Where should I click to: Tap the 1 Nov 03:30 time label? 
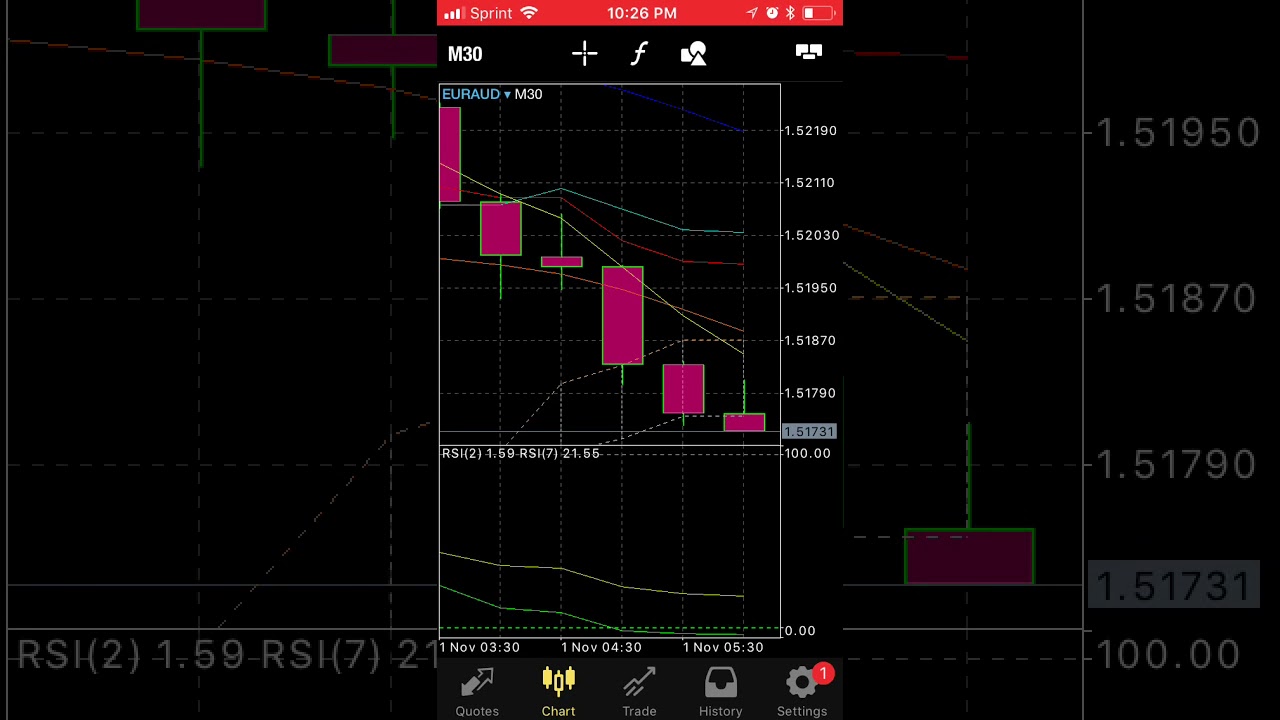tap(480, 647)
